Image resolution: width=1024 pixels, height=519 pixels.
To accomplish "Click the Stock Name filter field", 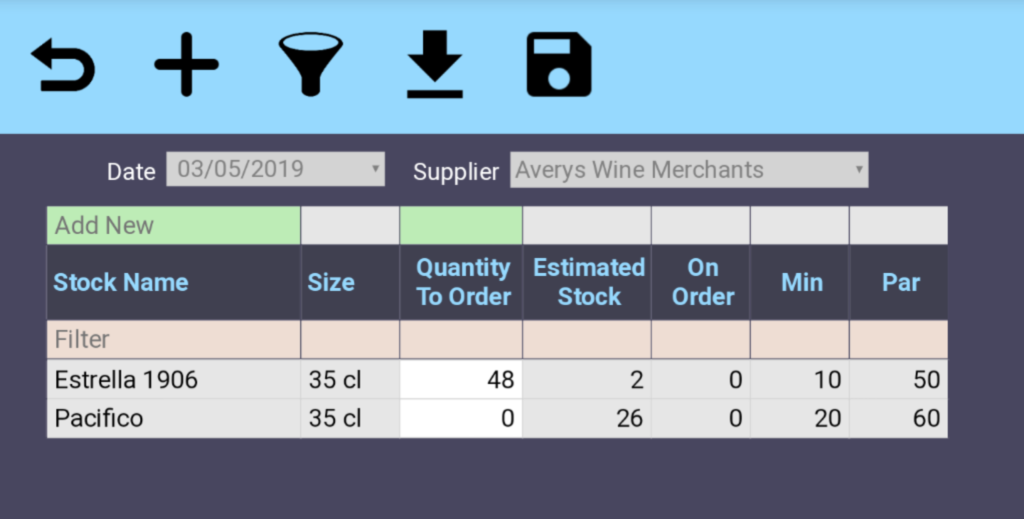I will (173, 340).
